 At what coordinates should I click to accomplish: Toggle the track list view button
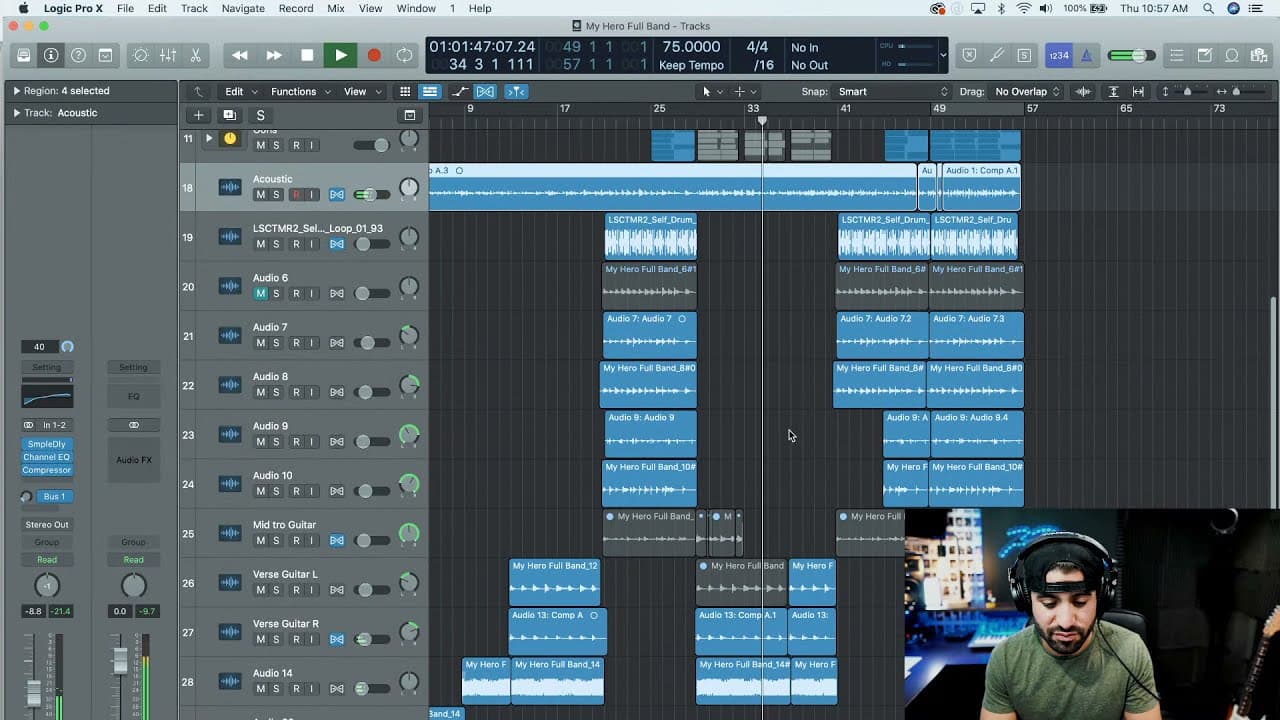430,91
